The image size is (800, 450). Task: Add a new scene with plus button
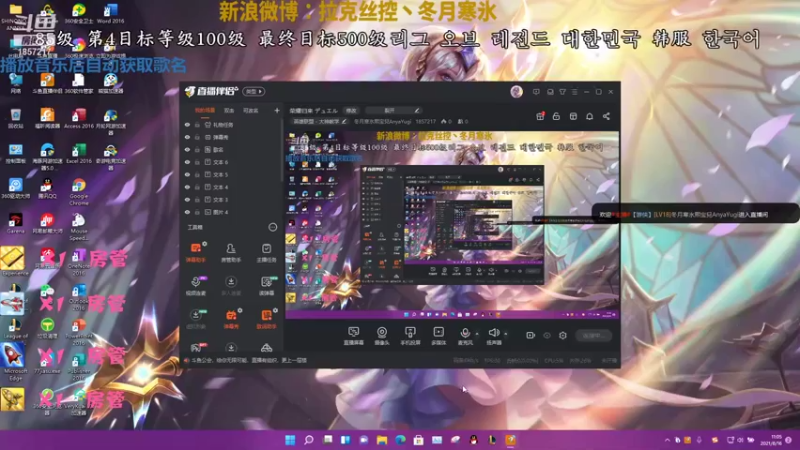[x=277, y=110]
